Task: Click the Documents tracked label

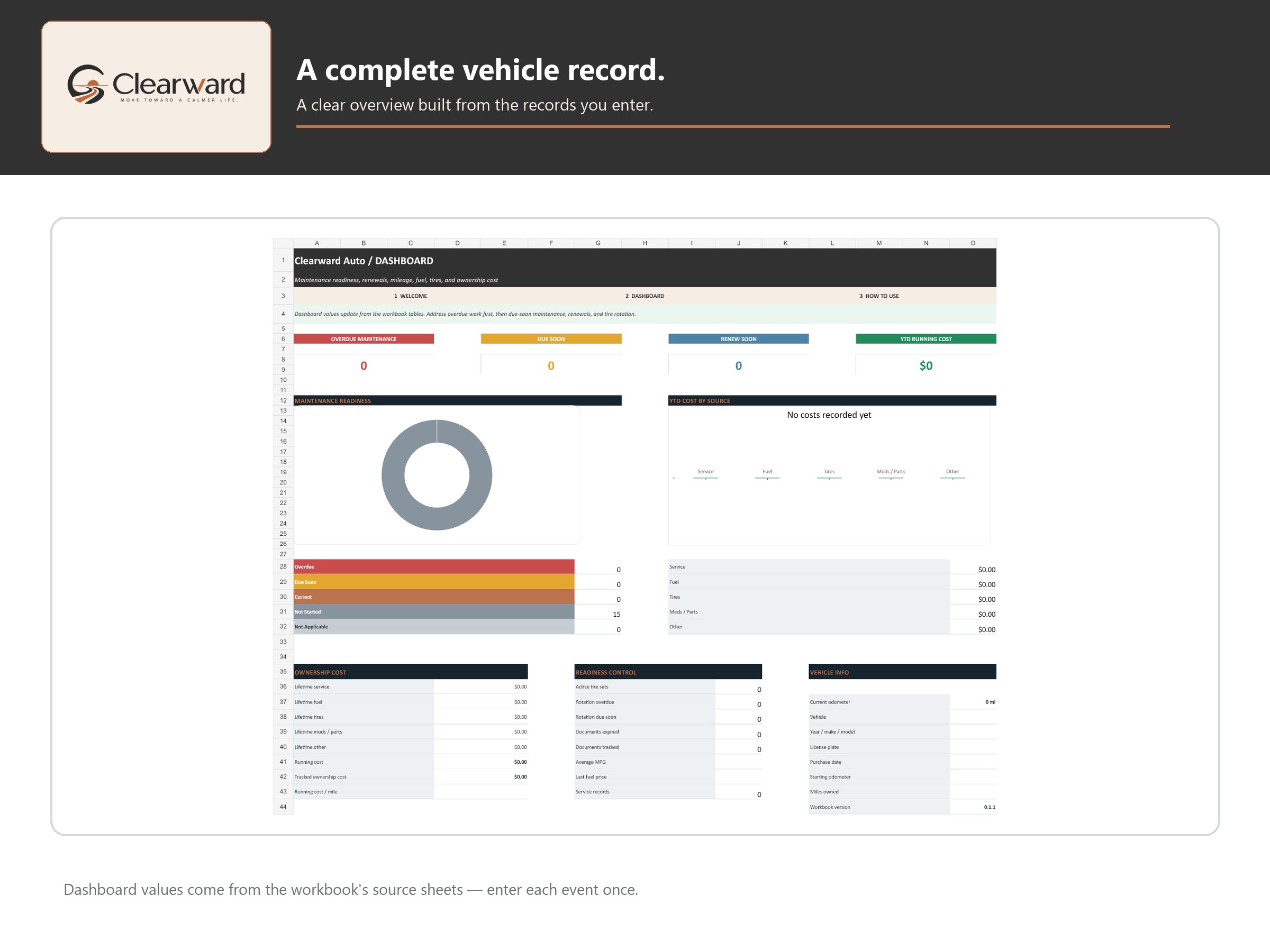Action: point(597,747)
